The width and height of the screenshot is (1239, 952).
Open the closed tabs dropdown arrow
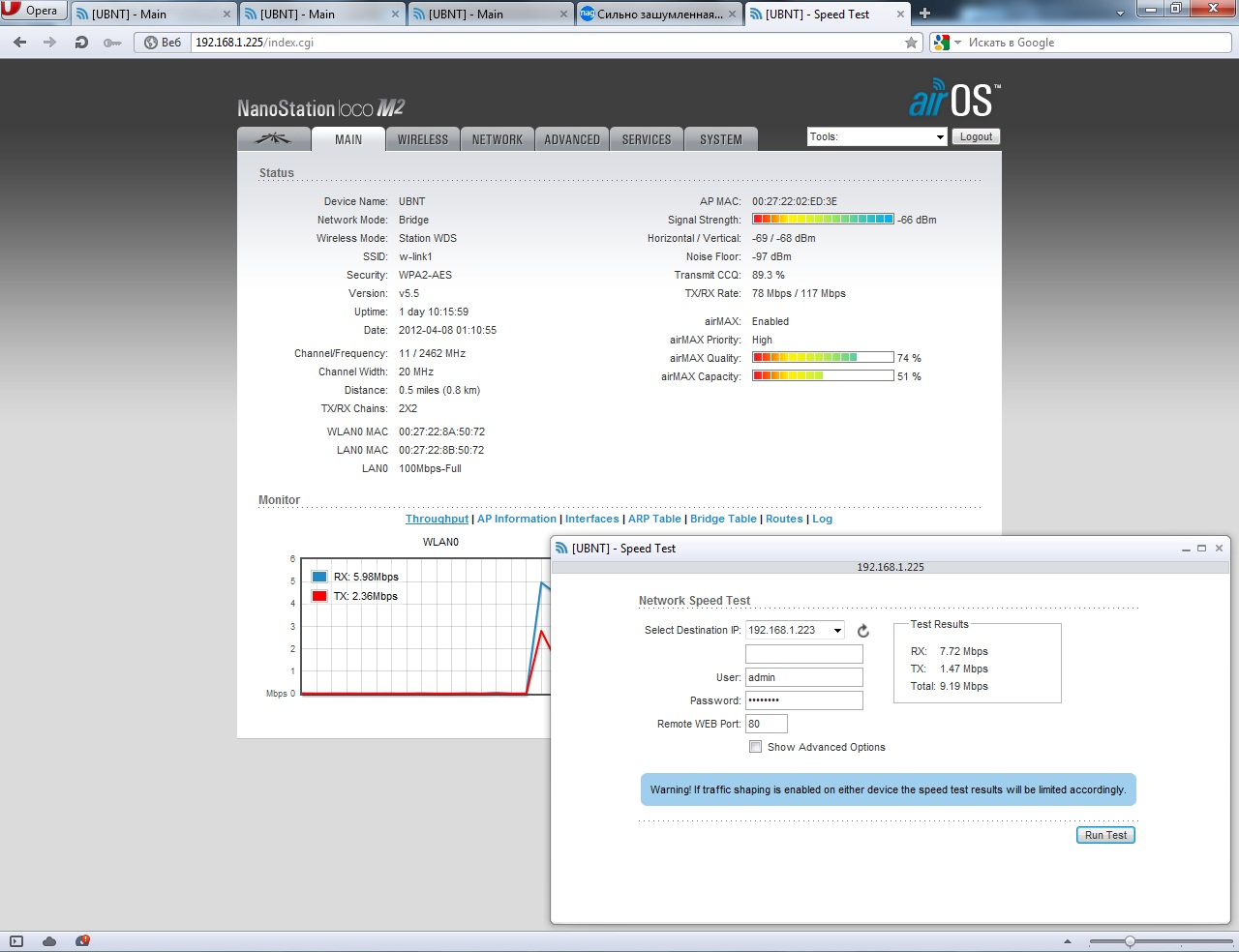tap(1121, 14)
